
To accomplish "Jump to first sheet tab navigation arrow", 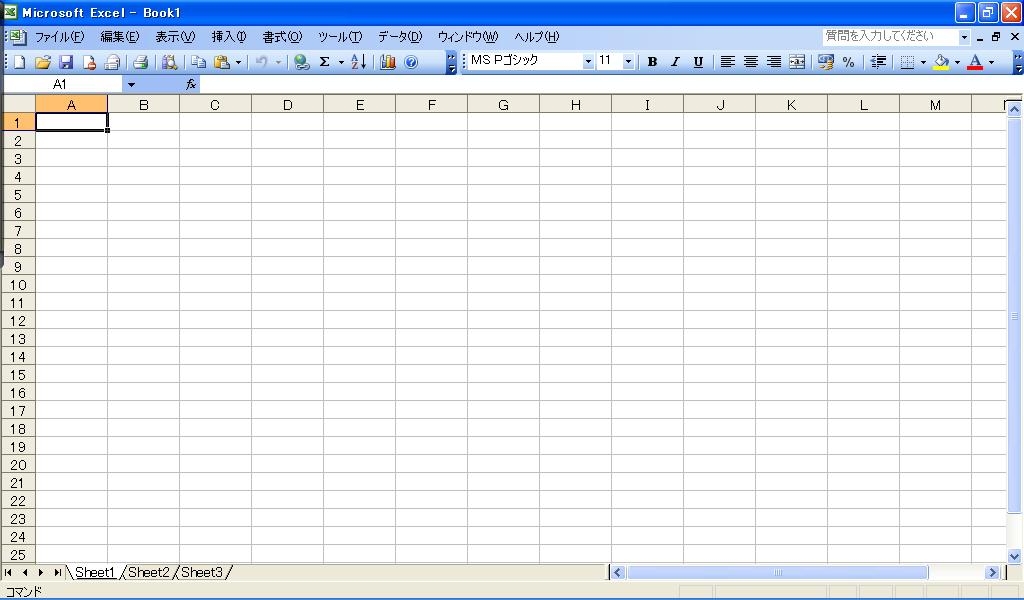I will click(8, 573).
